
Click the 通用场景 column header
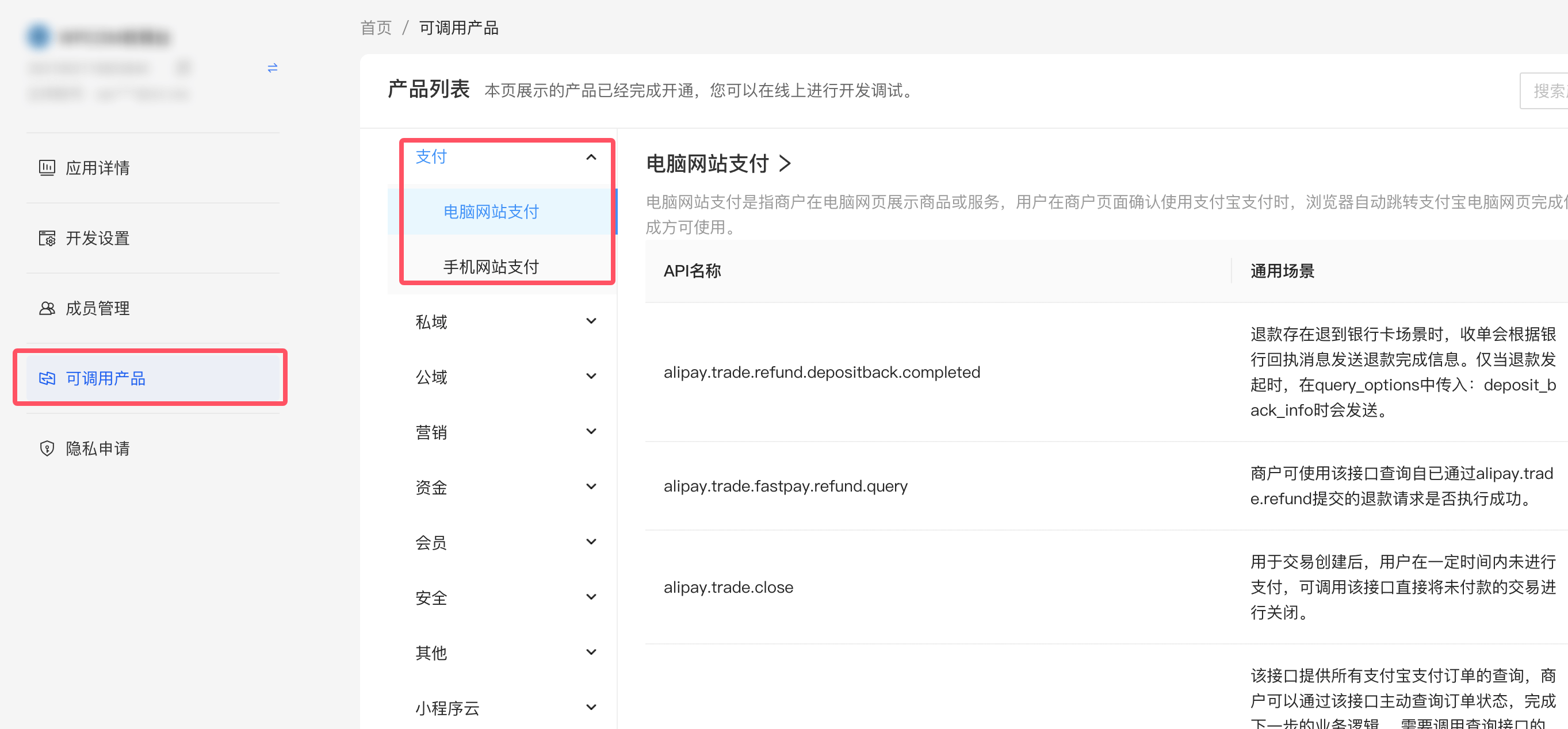[x=1282, y=271]
